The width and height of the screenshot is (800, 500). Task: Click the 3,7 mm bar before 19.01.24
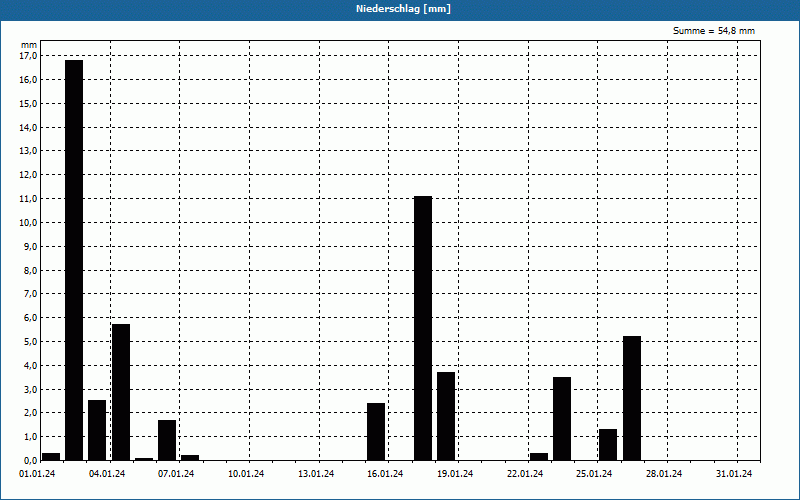point(446,416)
